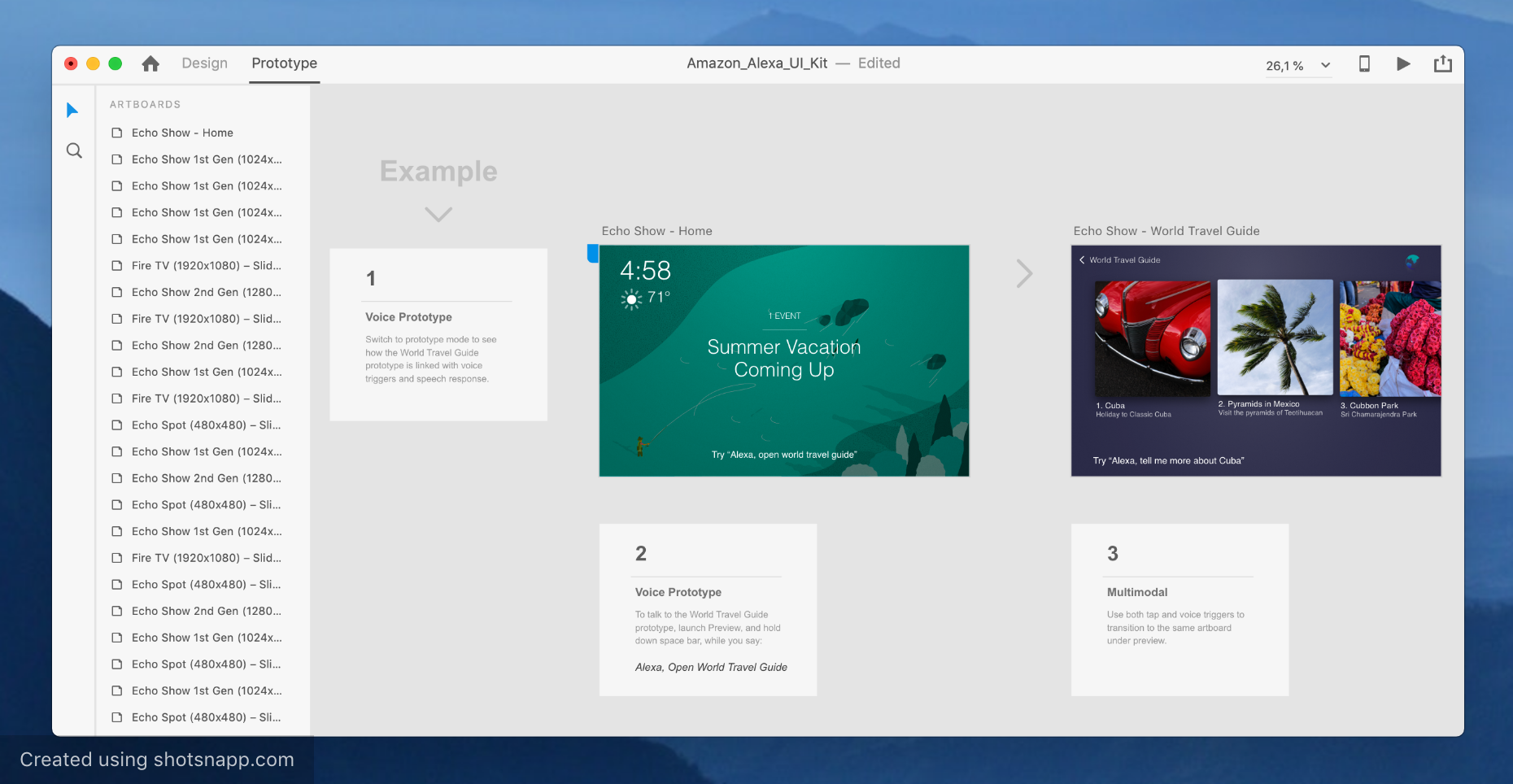Switch to the Prototype tab
The height and width of the screenshot is (784, 1513).
click(x=285, y=63)
